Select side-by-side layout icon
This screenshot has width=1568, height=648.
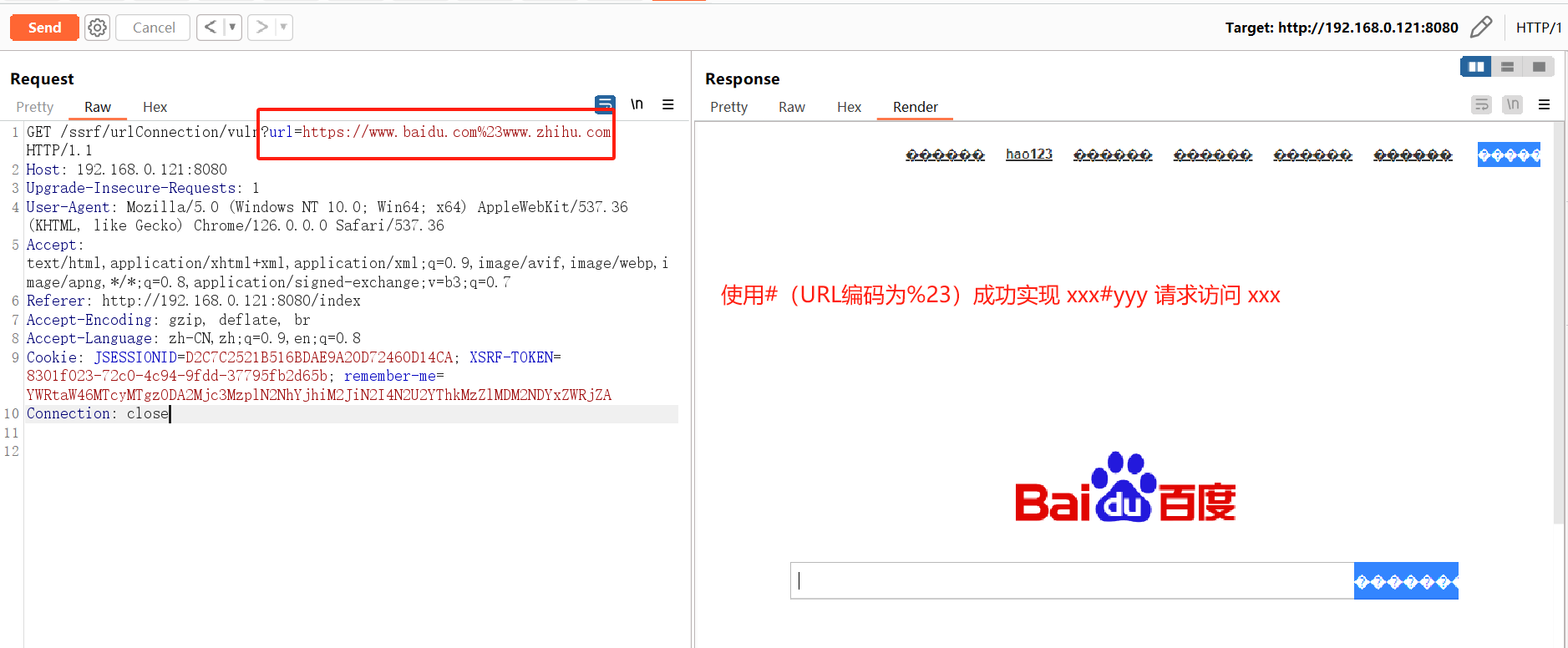pyautogui.click(x=1476, y=67)
